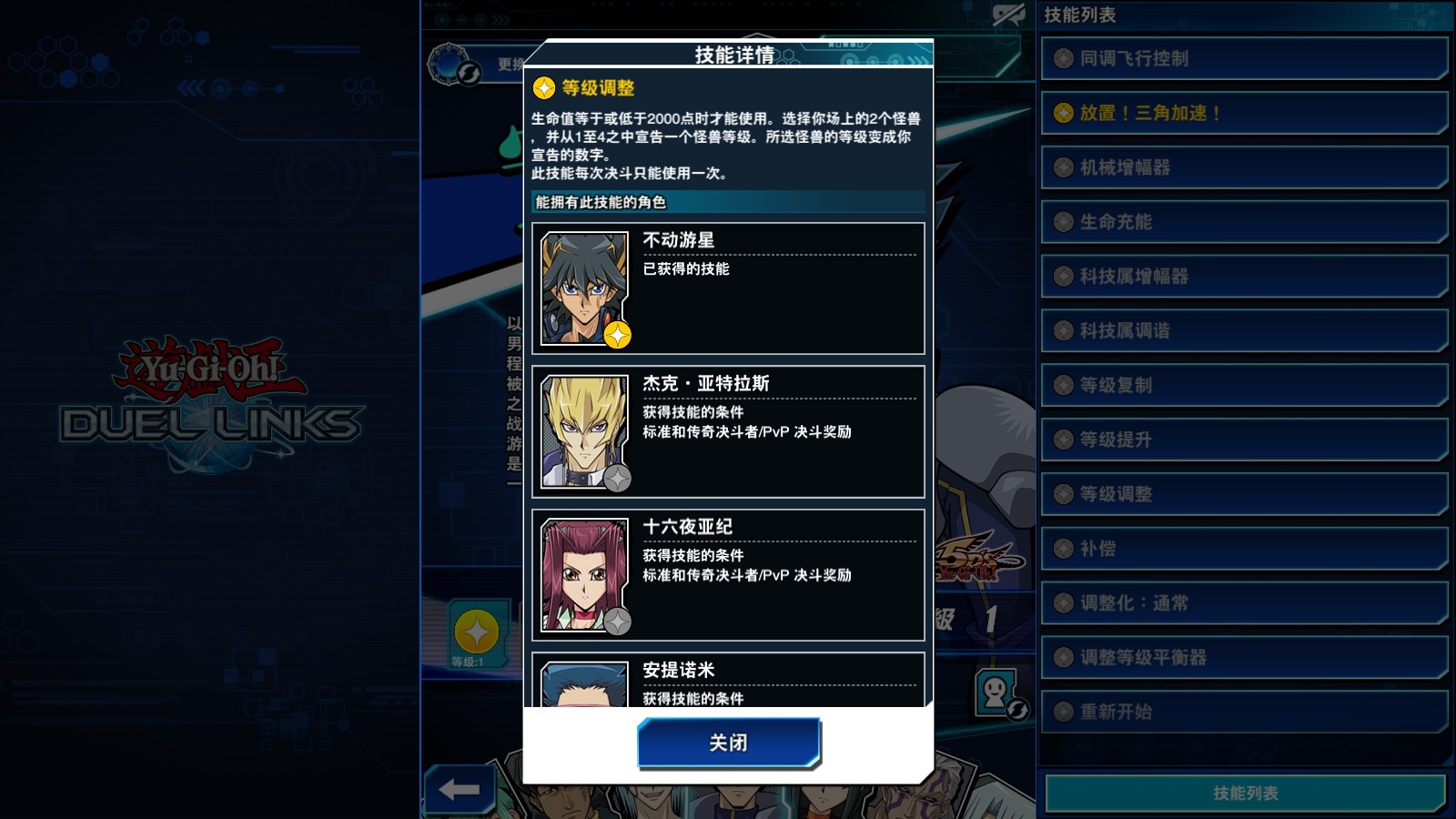Click the gray skill badge on 杰克·亚特拉斯
The width and height of the screenshot is (1456, 819).
pyautogui.click(x=617, y=478)
